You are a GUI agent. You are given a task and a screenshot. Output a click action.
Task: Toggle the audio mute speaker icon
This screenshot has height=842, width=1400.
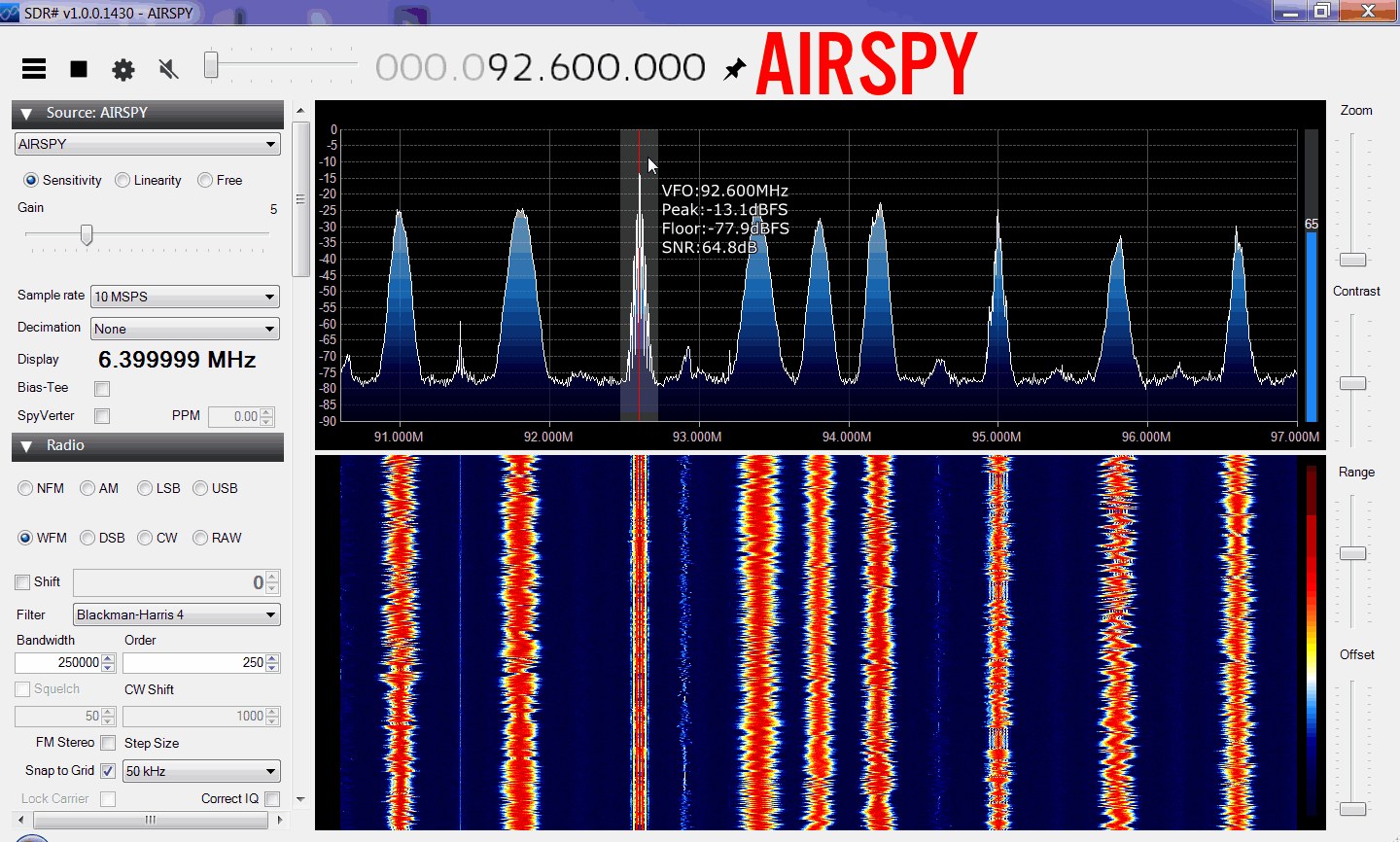(168, 69)
